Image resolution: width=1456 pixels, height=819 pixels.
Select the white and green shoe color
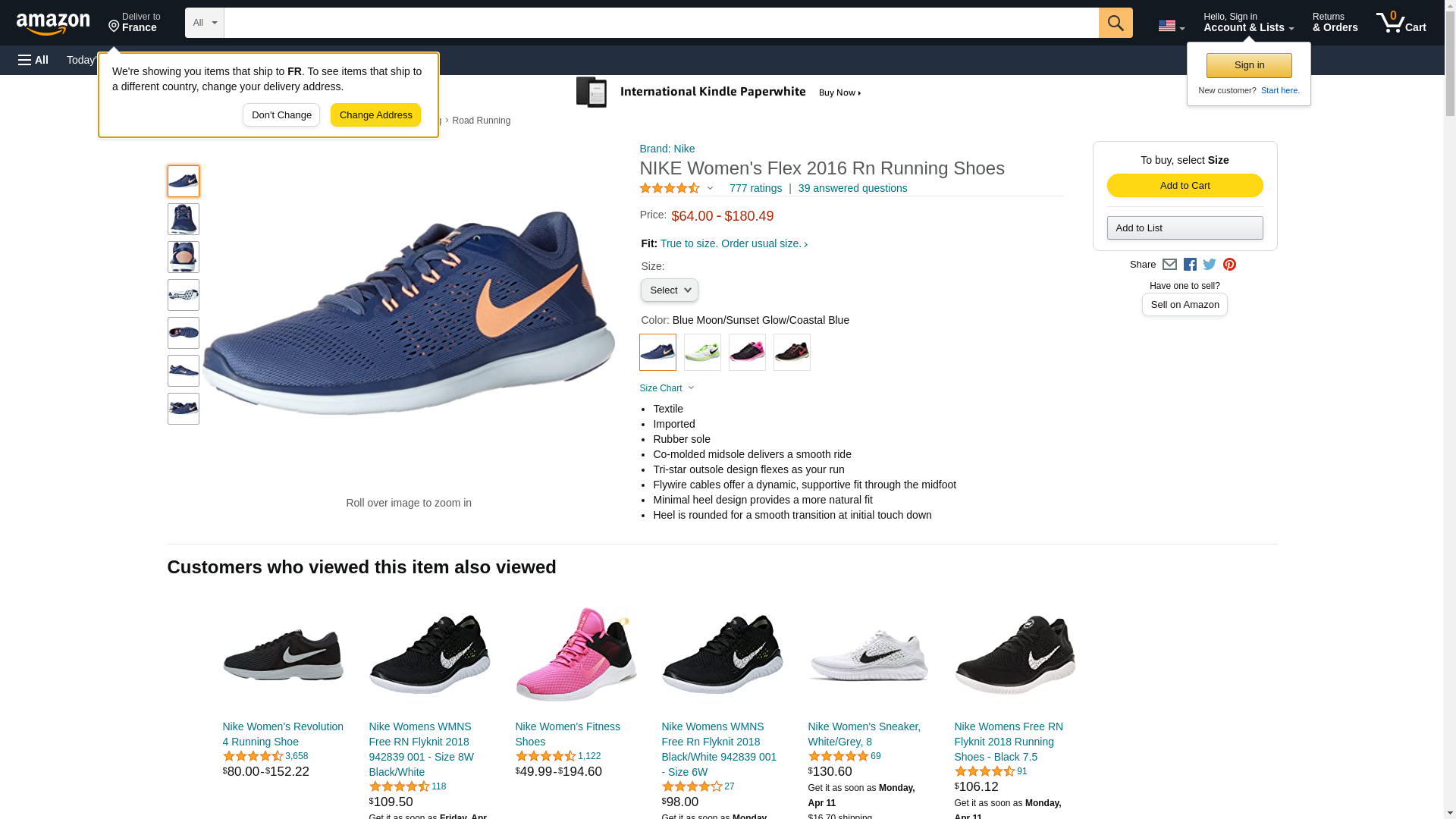[702, 353]
